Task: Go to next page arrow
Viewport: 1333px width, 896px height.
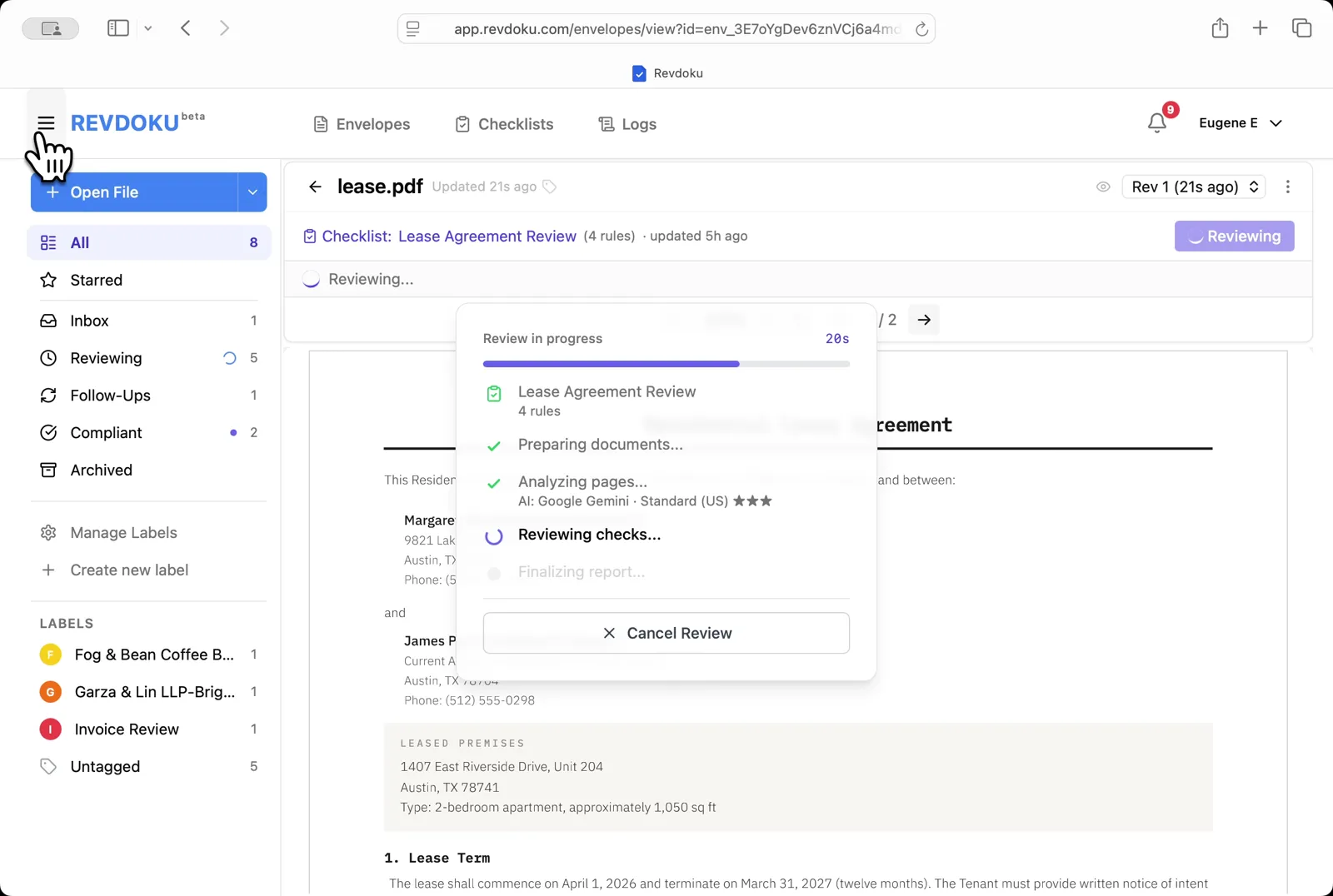Action: [x=924, y=320]
